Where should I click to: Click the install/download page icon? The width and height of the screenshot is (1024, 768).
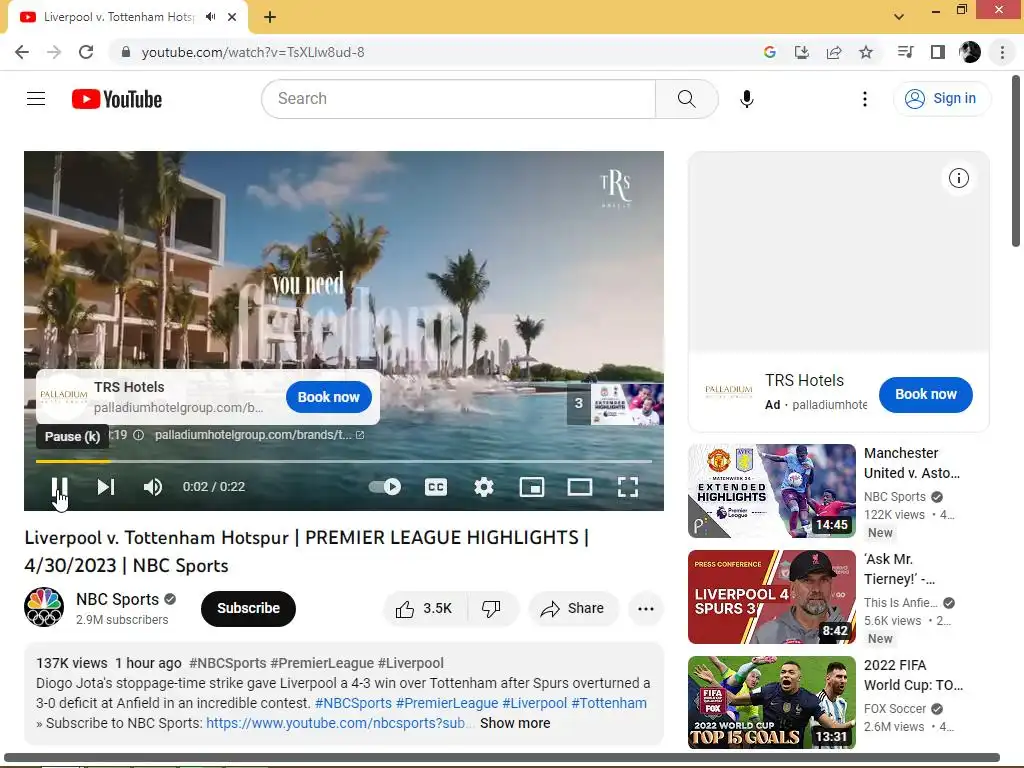802,52
